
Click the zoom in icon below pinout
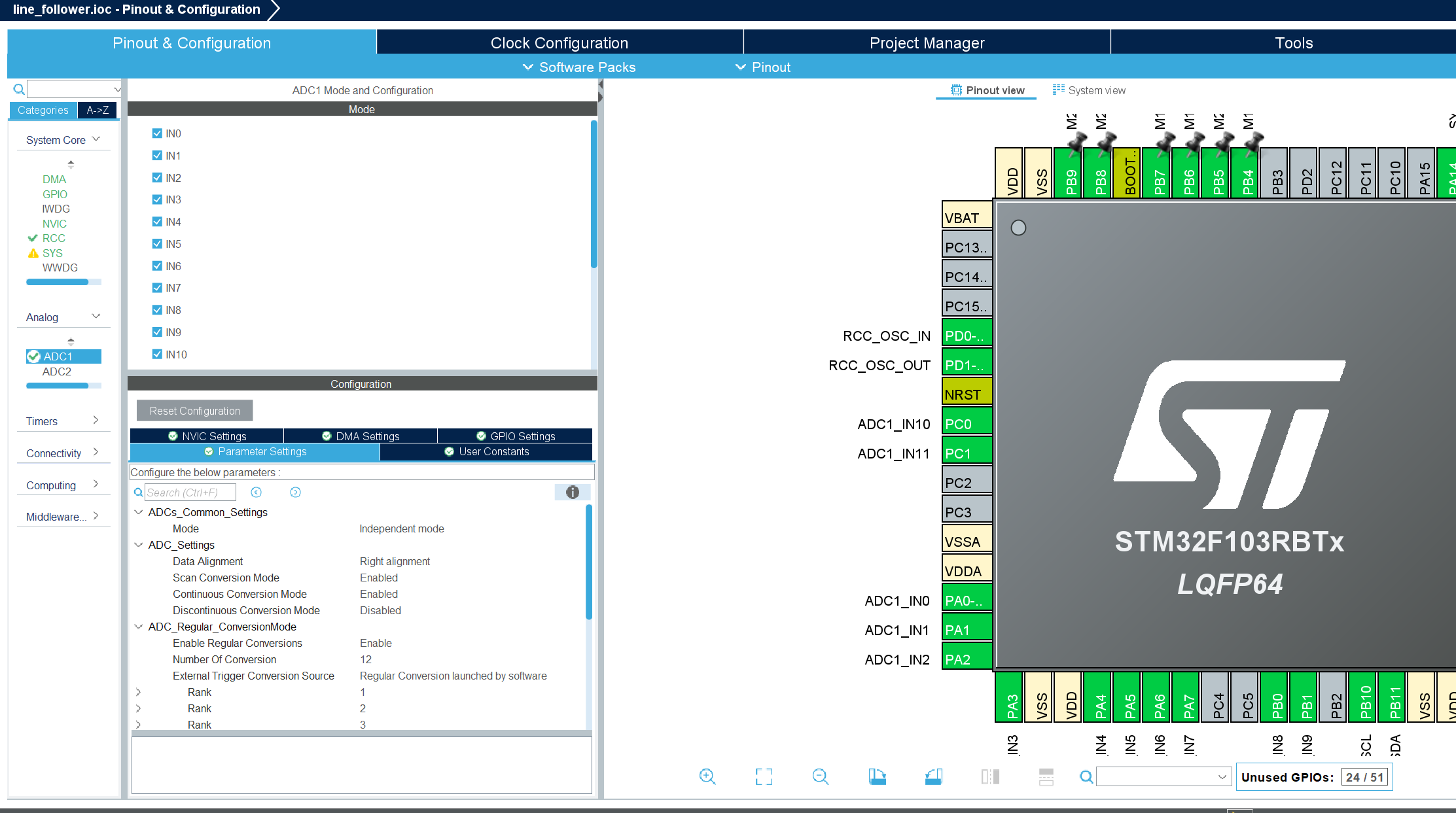707,776
